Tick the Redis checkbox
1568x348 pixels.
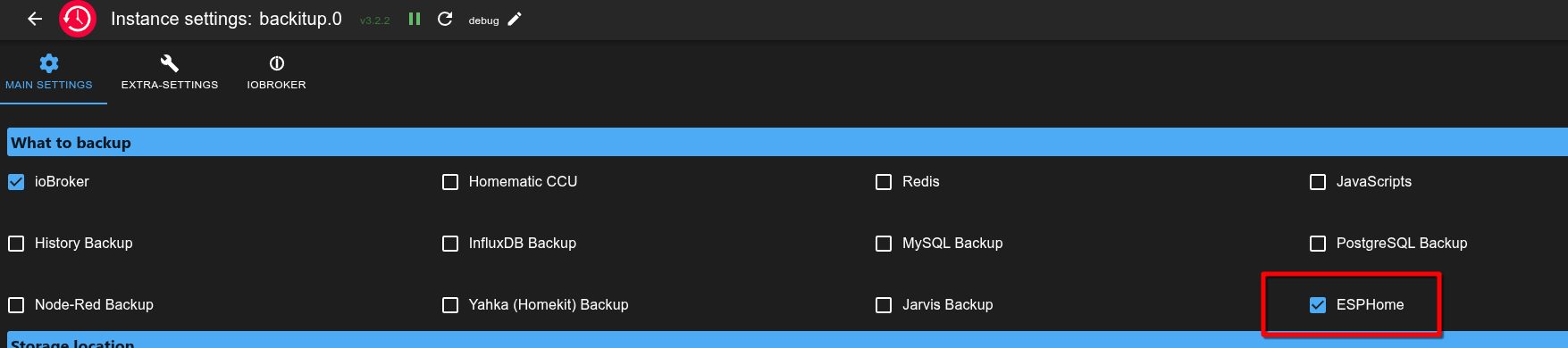[884, 182]
